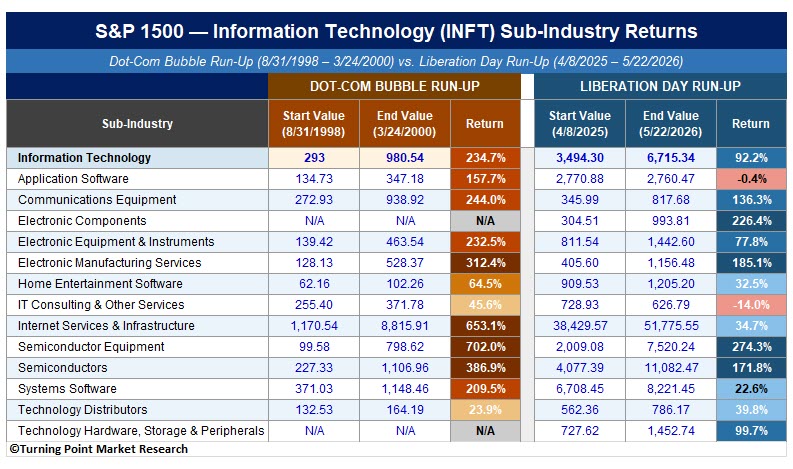Select start value 3,494.30
793x469 pixels.
point(580,158)
